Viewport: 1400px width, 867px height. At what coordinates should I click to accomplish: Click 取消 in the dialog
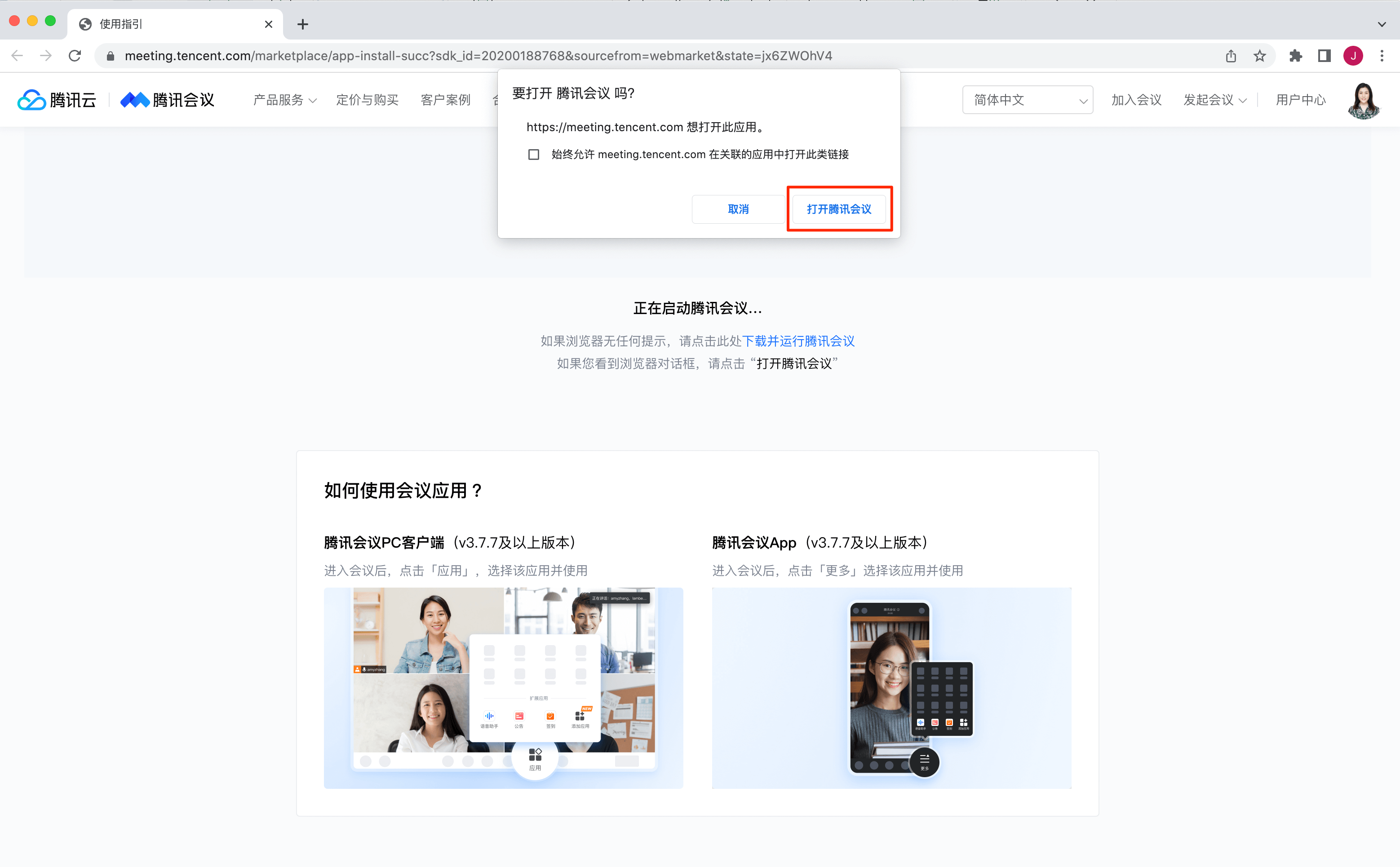pos(738,209)
